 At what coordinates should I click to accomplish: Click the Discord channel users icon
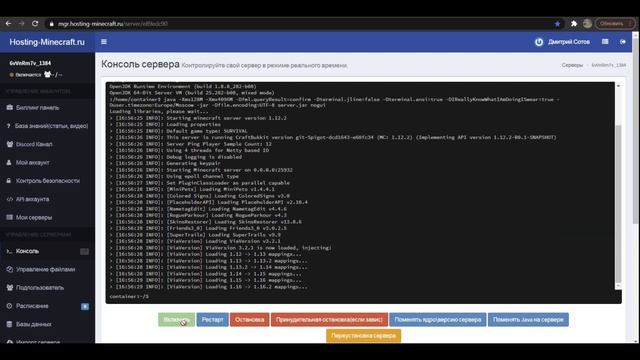coord(9,144)
